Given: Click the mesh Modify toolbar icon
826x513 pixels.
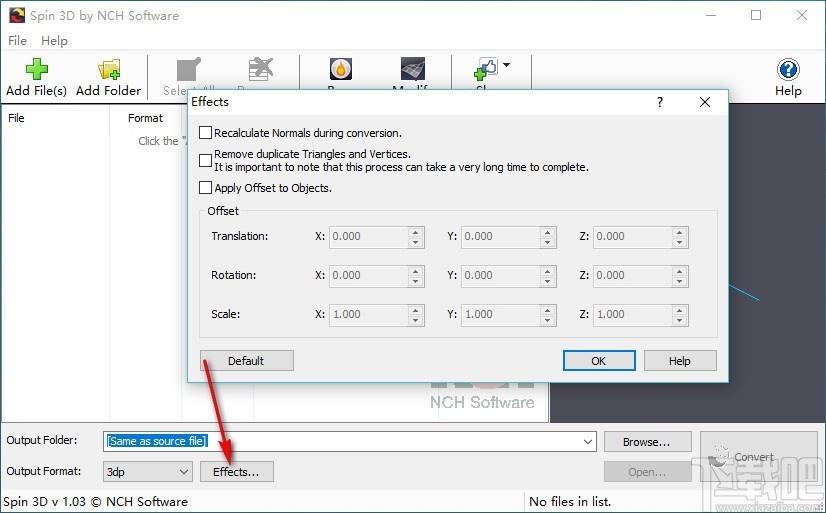Looking at the screenshot, I should [x=412, y=69].
